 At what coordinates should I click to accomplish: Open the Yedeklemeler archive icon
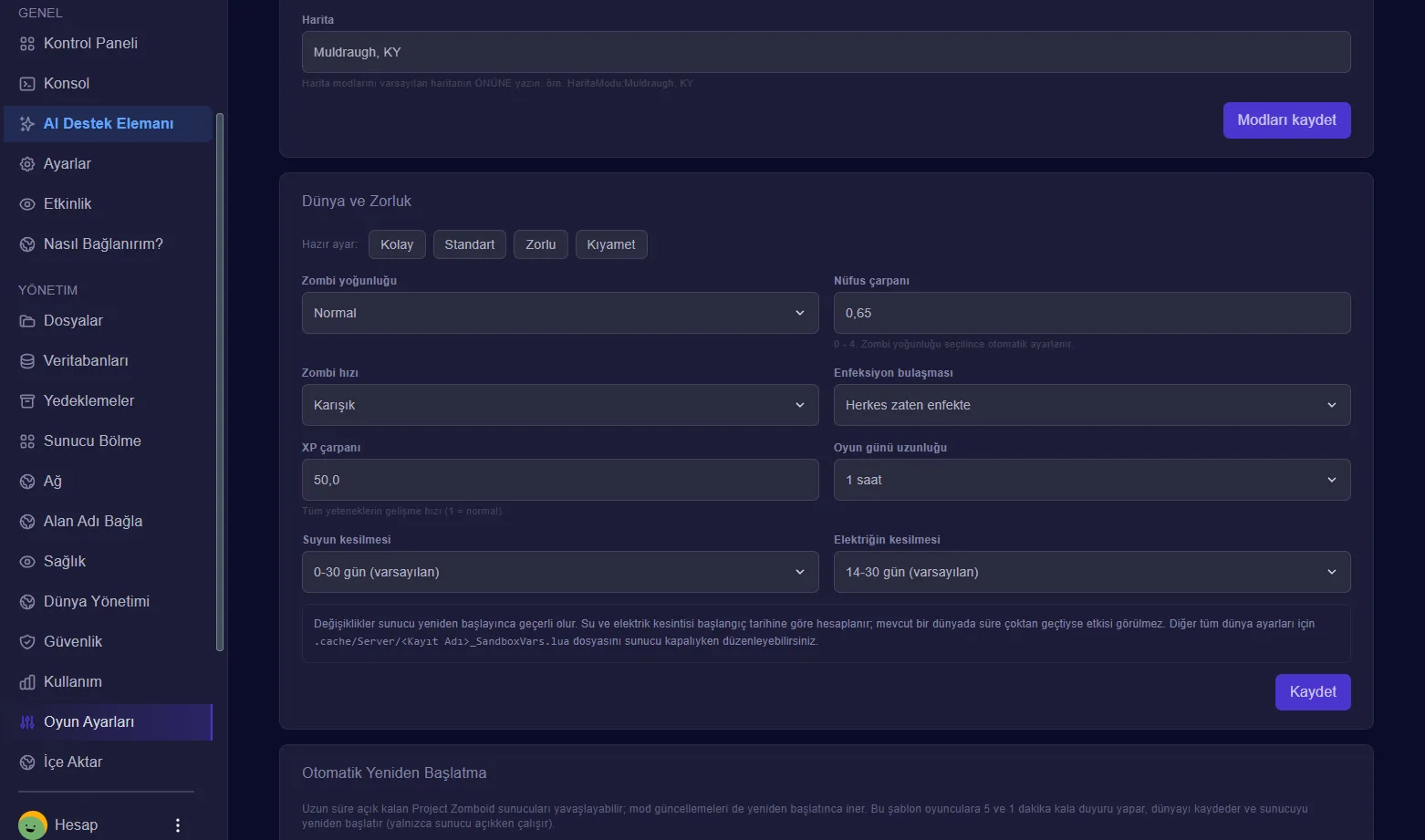[x=27, y=401]
